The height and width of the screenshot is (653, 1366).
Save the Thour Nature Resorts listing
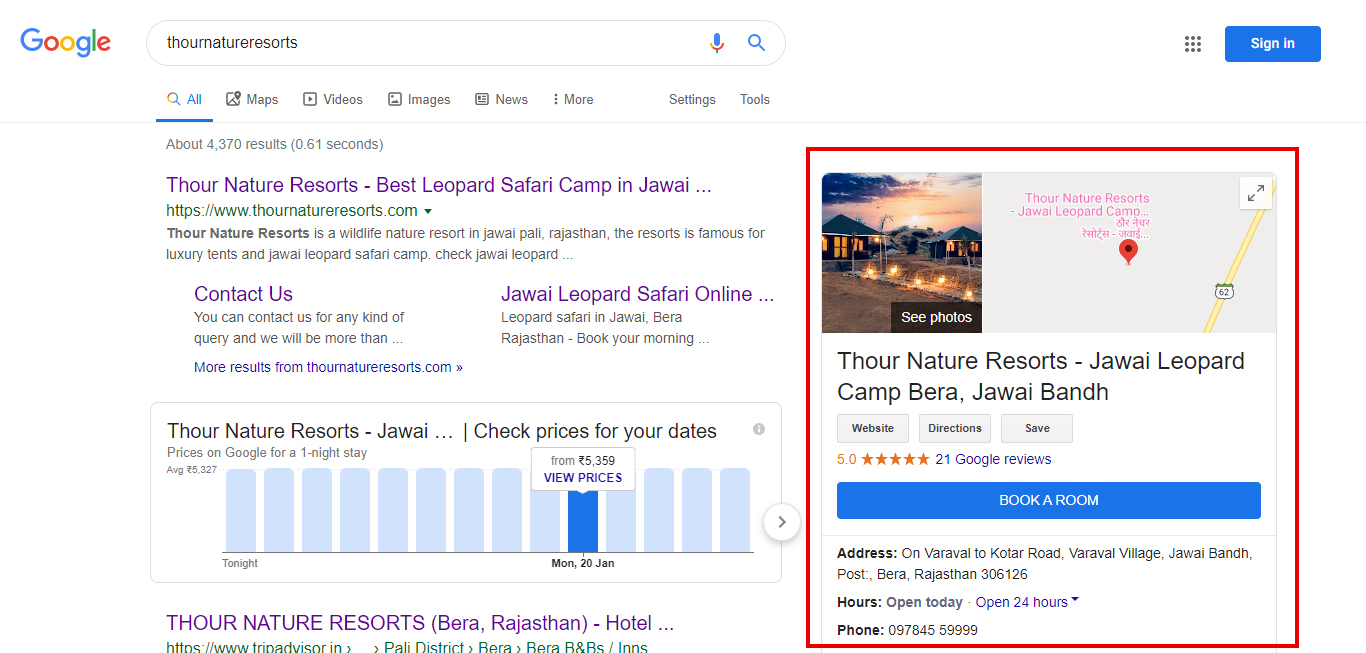tap(1037, 428)
